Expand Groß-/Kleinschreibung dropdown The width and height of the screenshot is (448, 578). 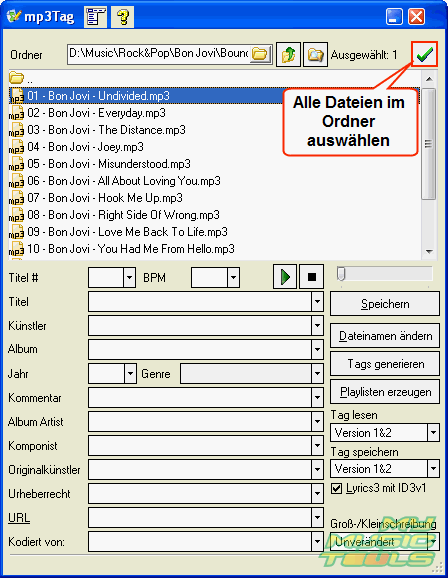[x=433, y=542]
